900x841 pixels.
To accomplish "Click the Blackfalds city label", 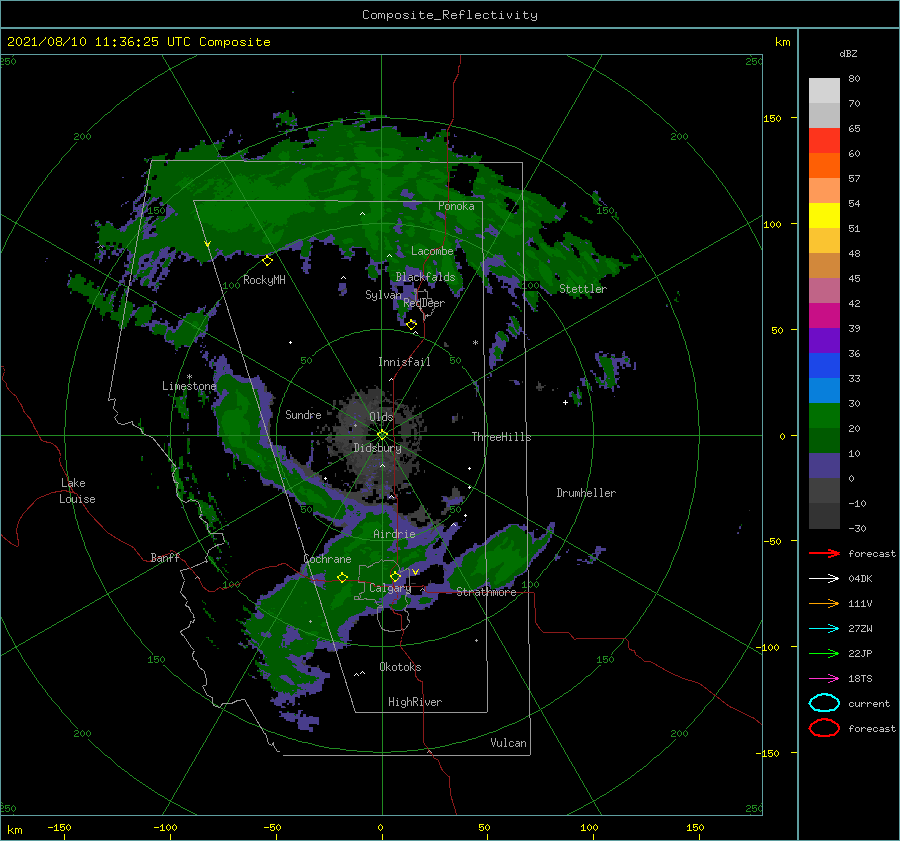I will [425, 277].
